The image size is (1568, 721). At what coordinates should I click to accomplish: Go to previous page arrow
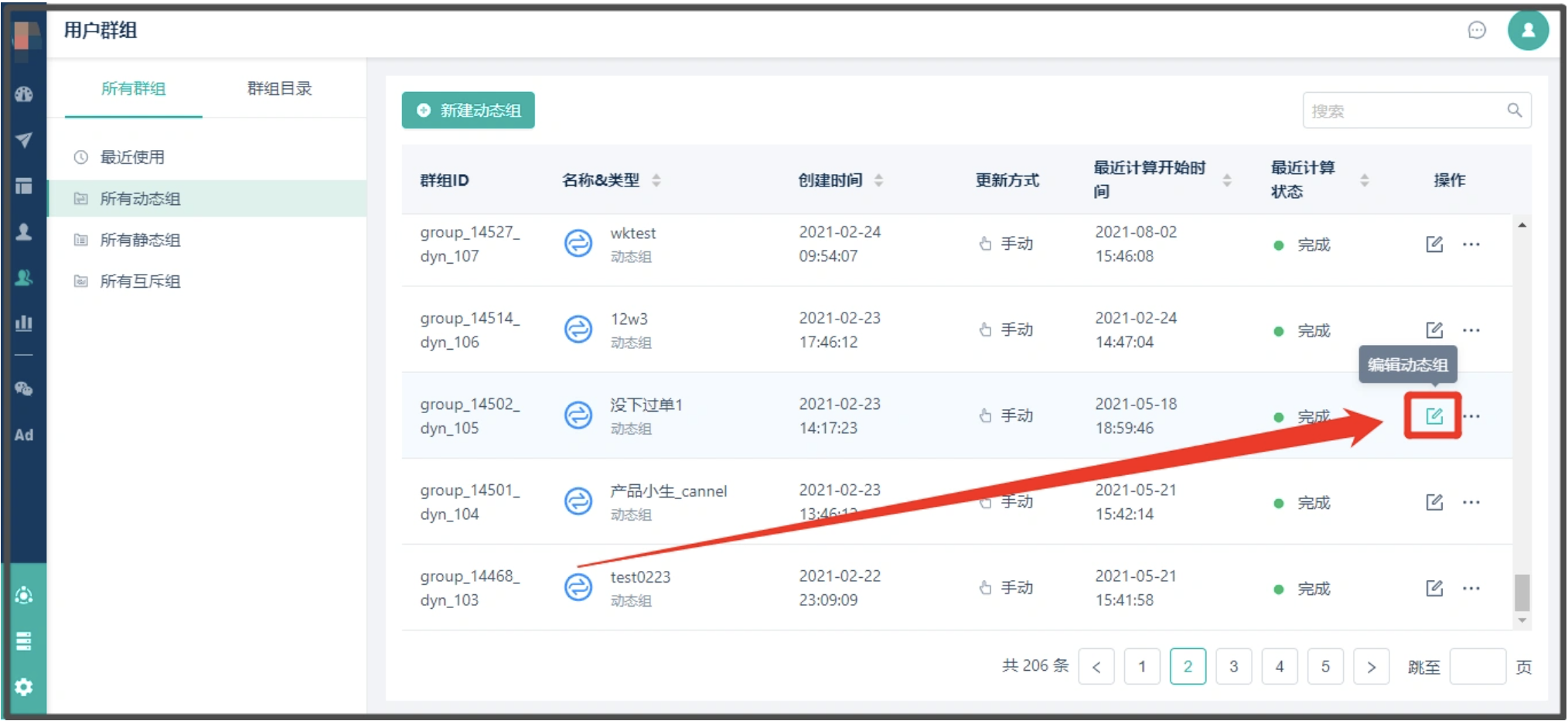coord(1096,667)
